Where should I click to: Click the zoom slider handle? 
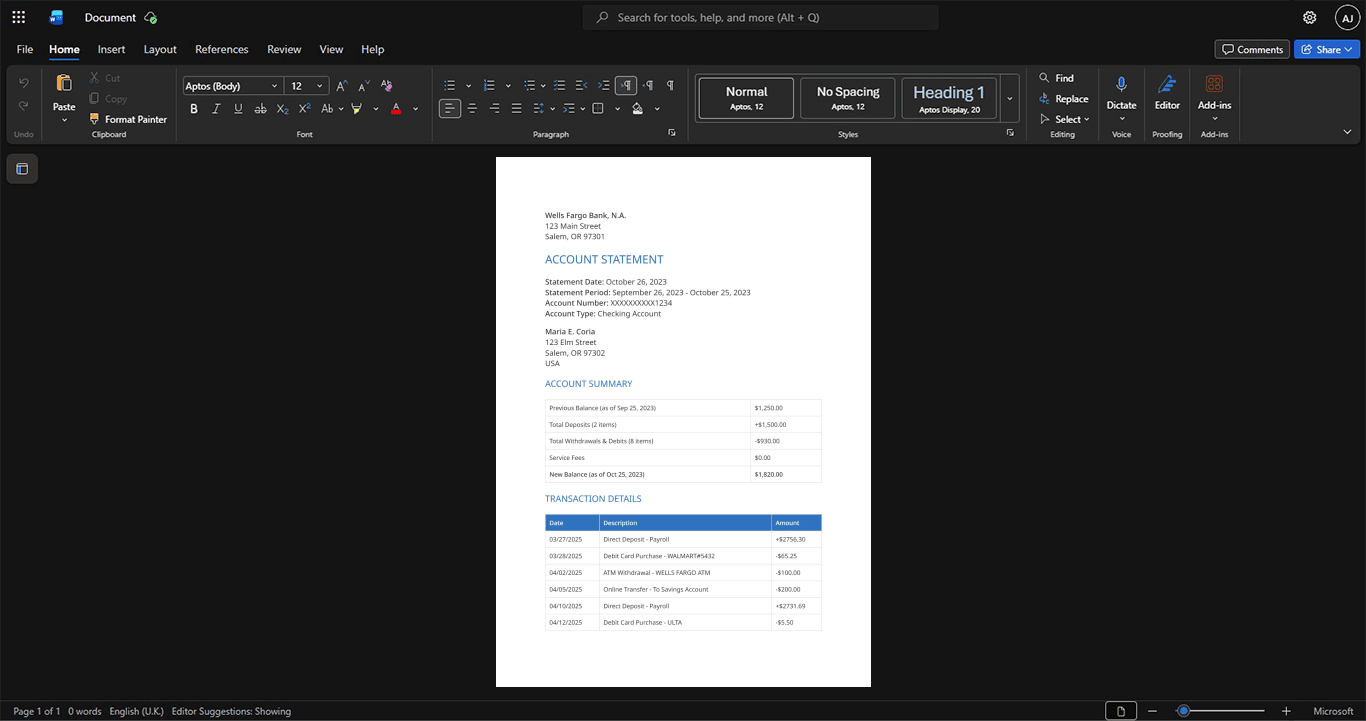[1183, 711]
